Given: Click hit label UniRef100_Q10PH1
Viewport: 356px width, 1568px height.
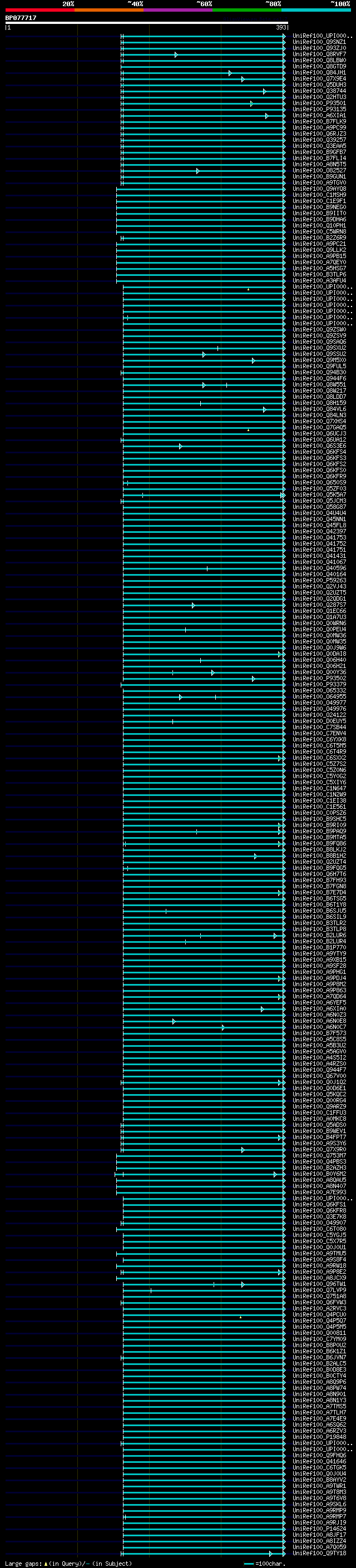Looking at the screenshot, I should pos(319,226).
